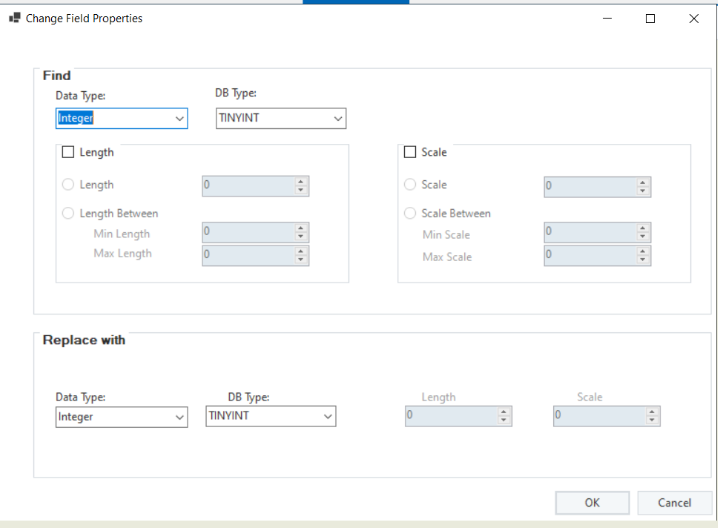The width and height of the screenshot is (718, 528).
Task: Maximize the Change Field Properties window
Action: 650,18
